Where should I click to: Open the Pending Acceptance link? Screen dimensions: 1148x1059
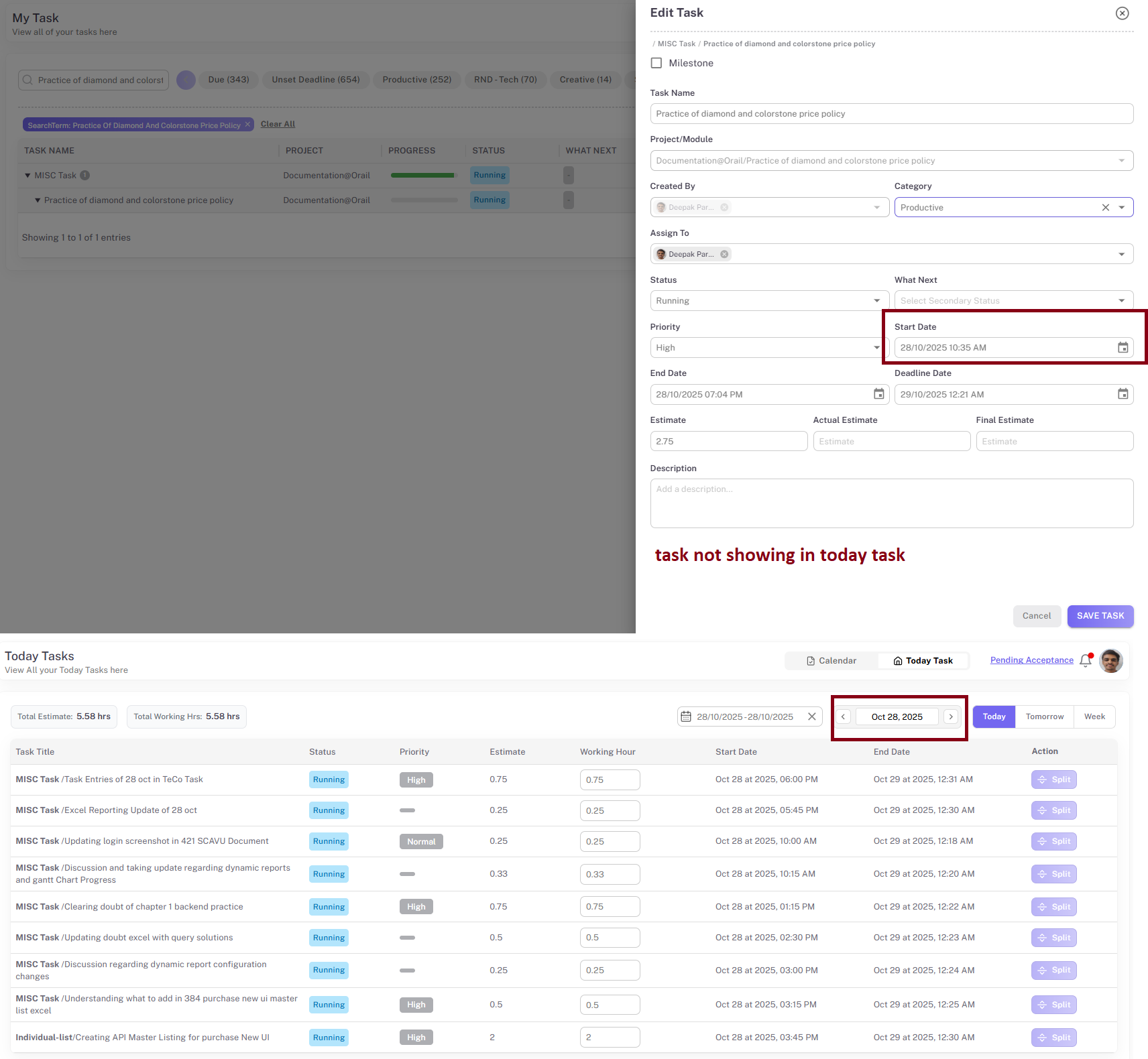tap(1031, 660)
